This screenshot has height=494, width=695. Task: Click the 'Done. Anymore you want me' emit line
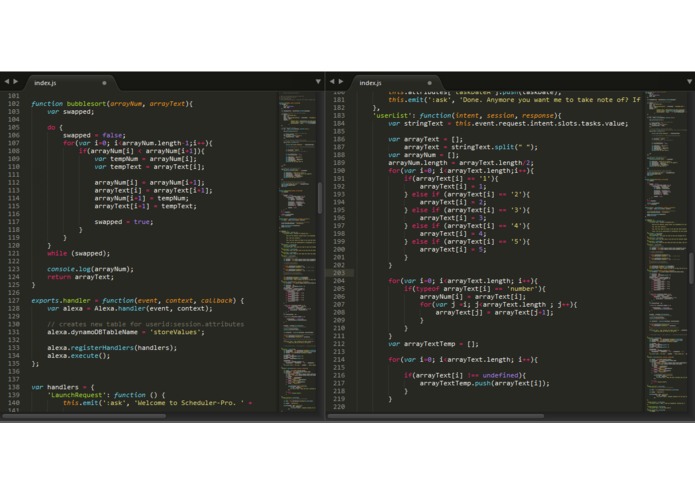pos(514,100)
